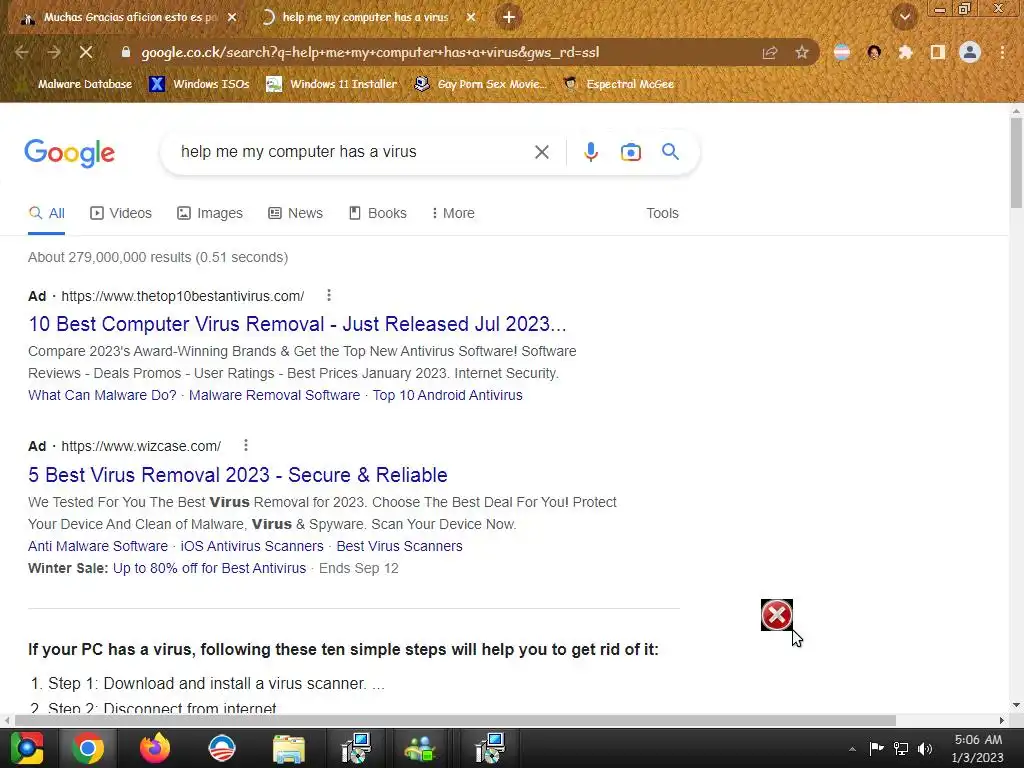Switch to Books results tab
This screenshot has height=768, width=1024.
pyautogui.click(x=377, y=214)
